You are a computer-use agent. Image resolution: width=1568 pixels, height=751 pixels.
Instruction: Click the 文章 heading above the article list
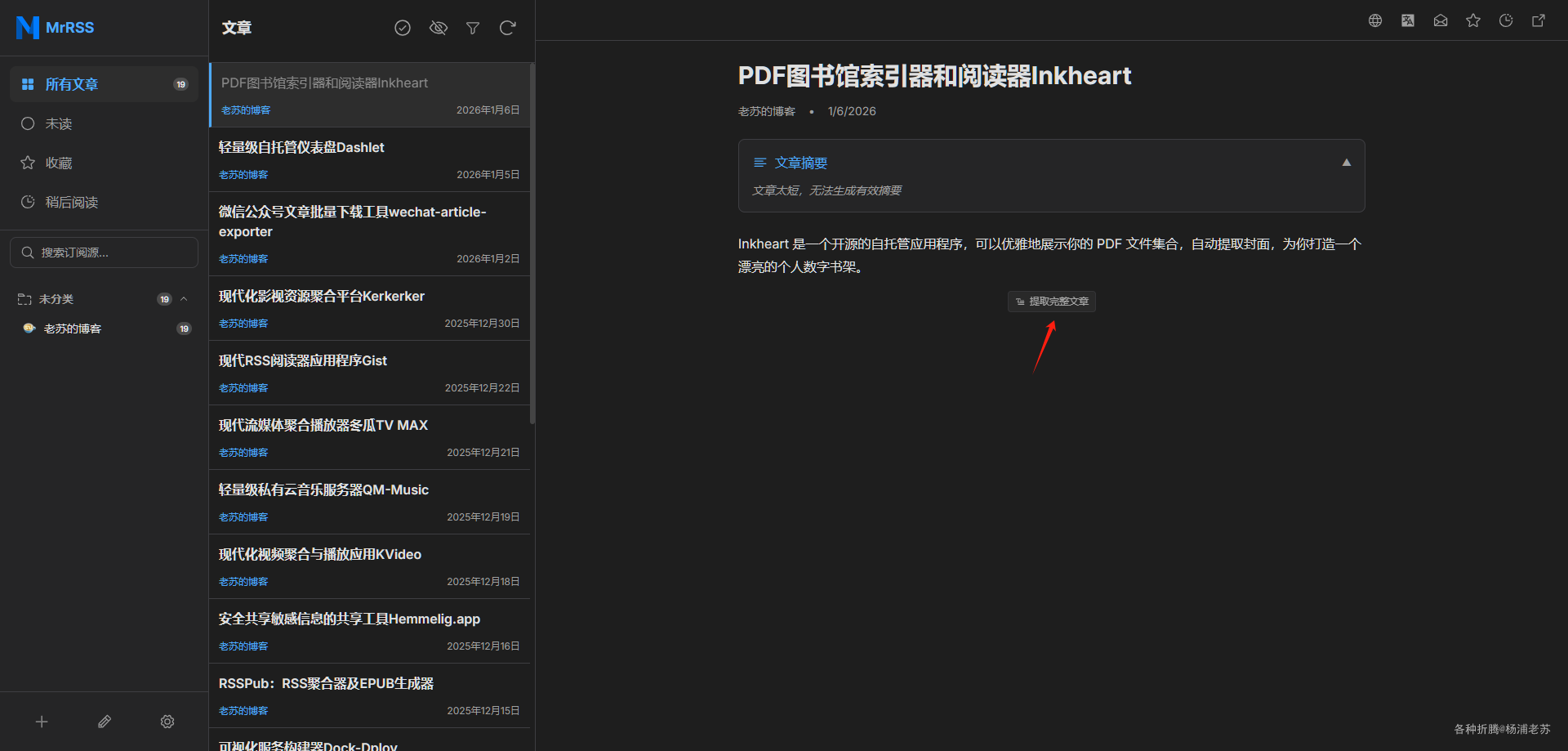point(237,28)
